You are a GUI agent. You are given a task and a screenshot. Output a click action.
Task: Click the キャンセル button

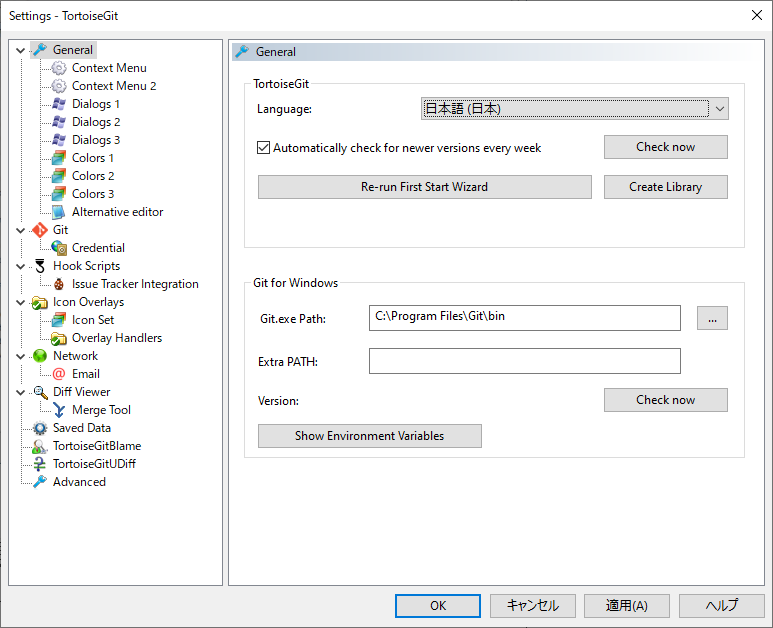[x=532, y=606]
